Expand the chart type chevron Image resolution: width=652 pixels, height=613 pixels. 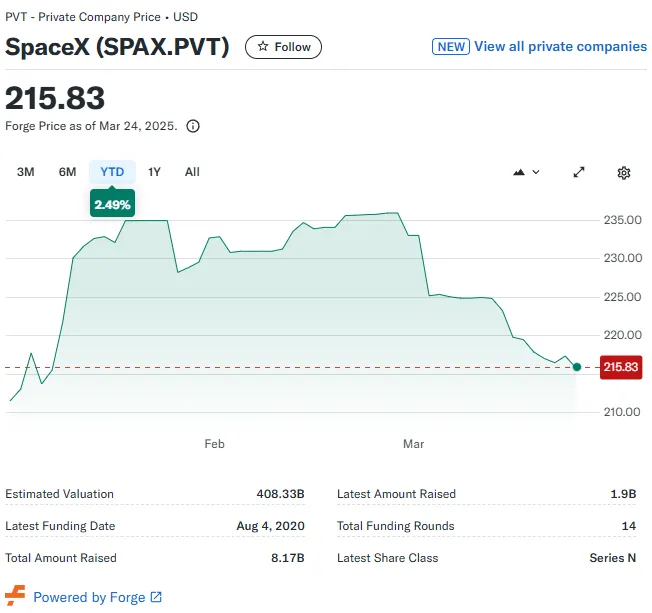pos(536,172)
